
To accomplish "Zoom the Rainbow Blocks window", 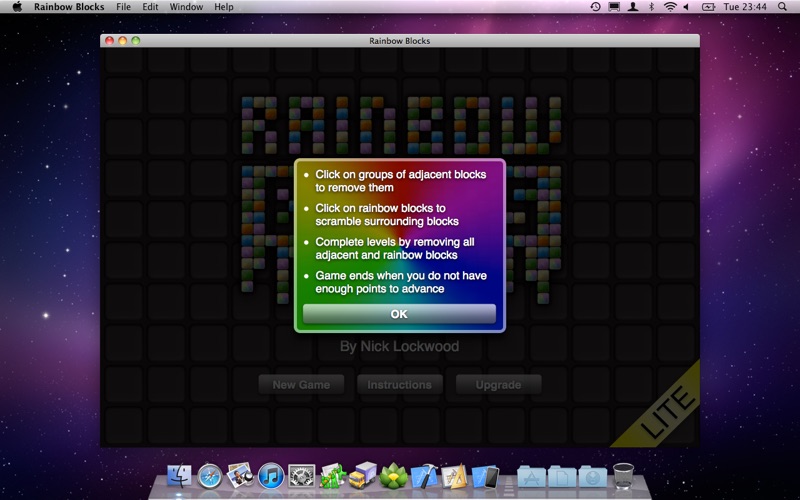I will pos(136,40).
